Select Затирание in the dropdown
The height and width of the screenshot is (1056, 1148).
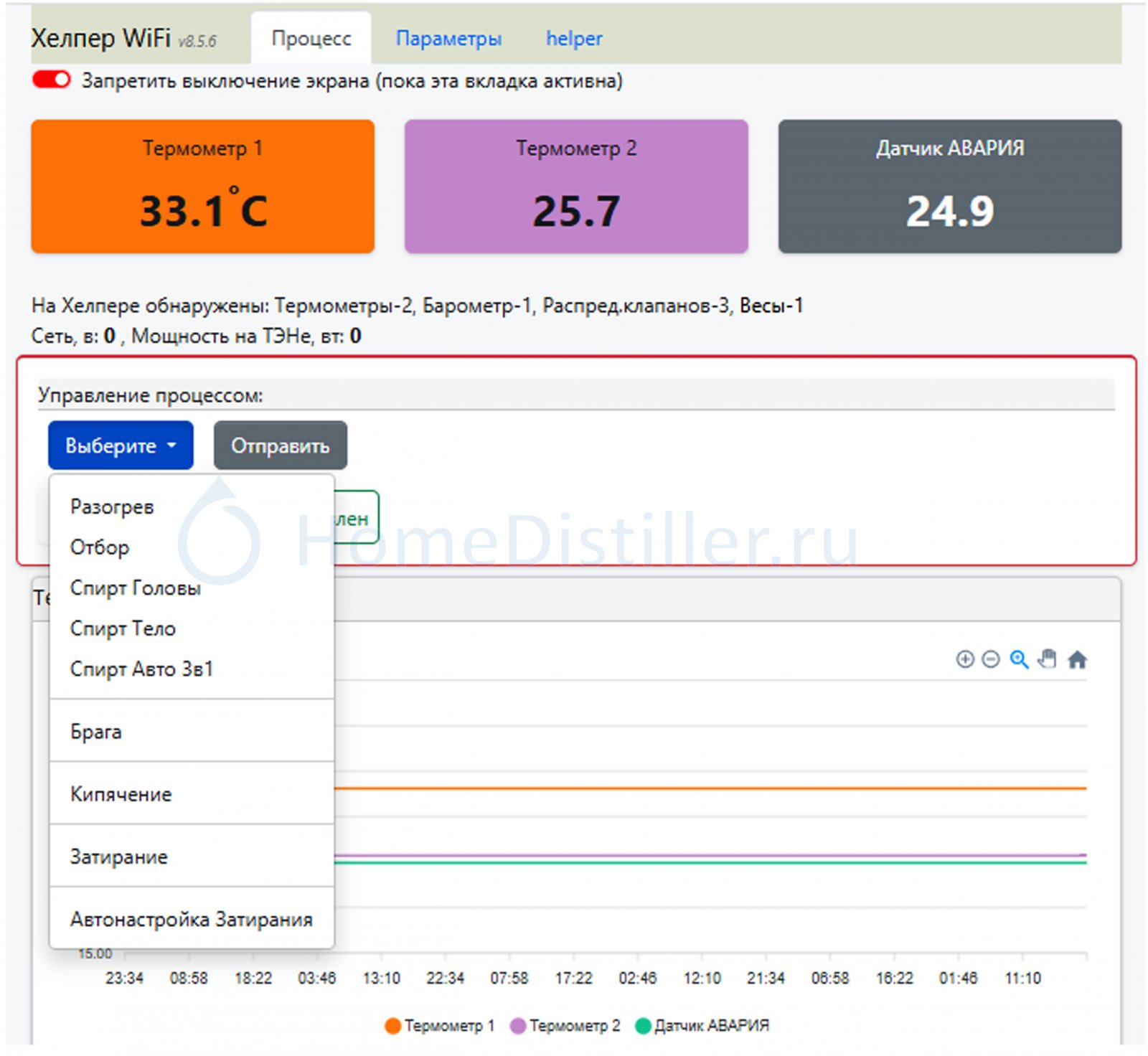(x=192, y=857)
